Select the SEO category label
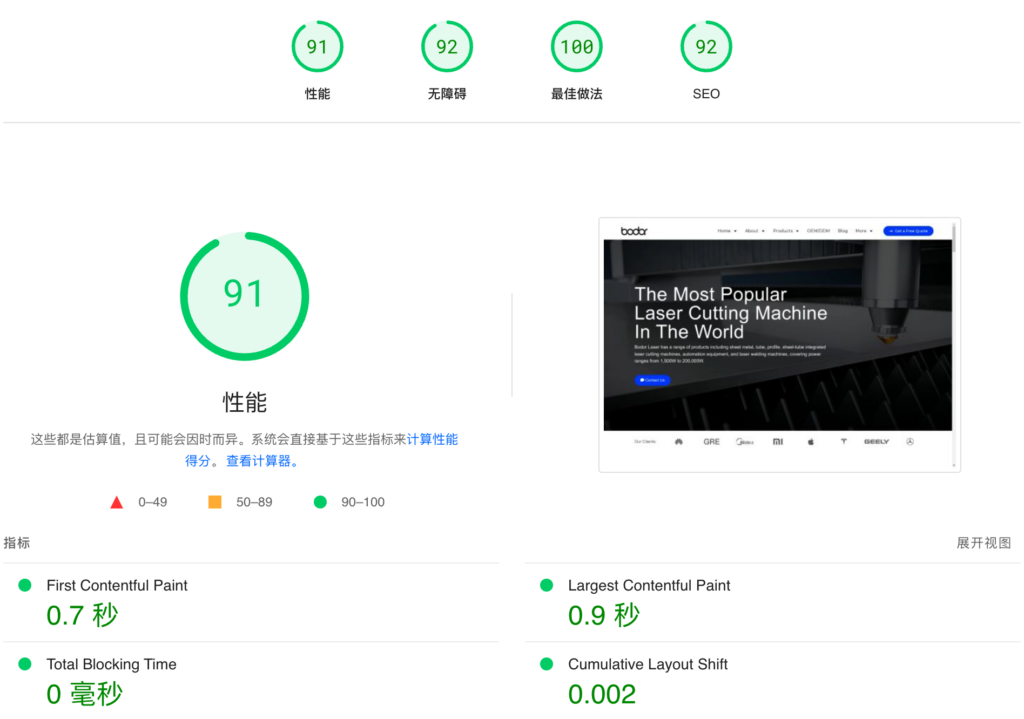 [x=706, y=94]
